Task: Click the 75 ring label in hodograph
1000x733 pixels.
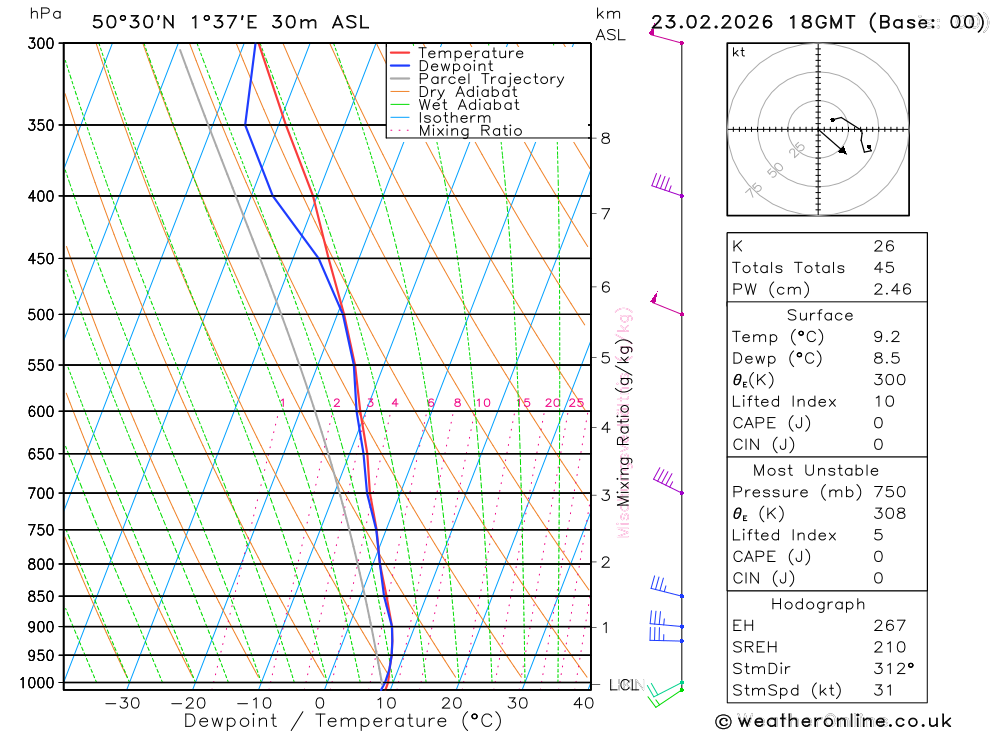Action: [754, 189]
